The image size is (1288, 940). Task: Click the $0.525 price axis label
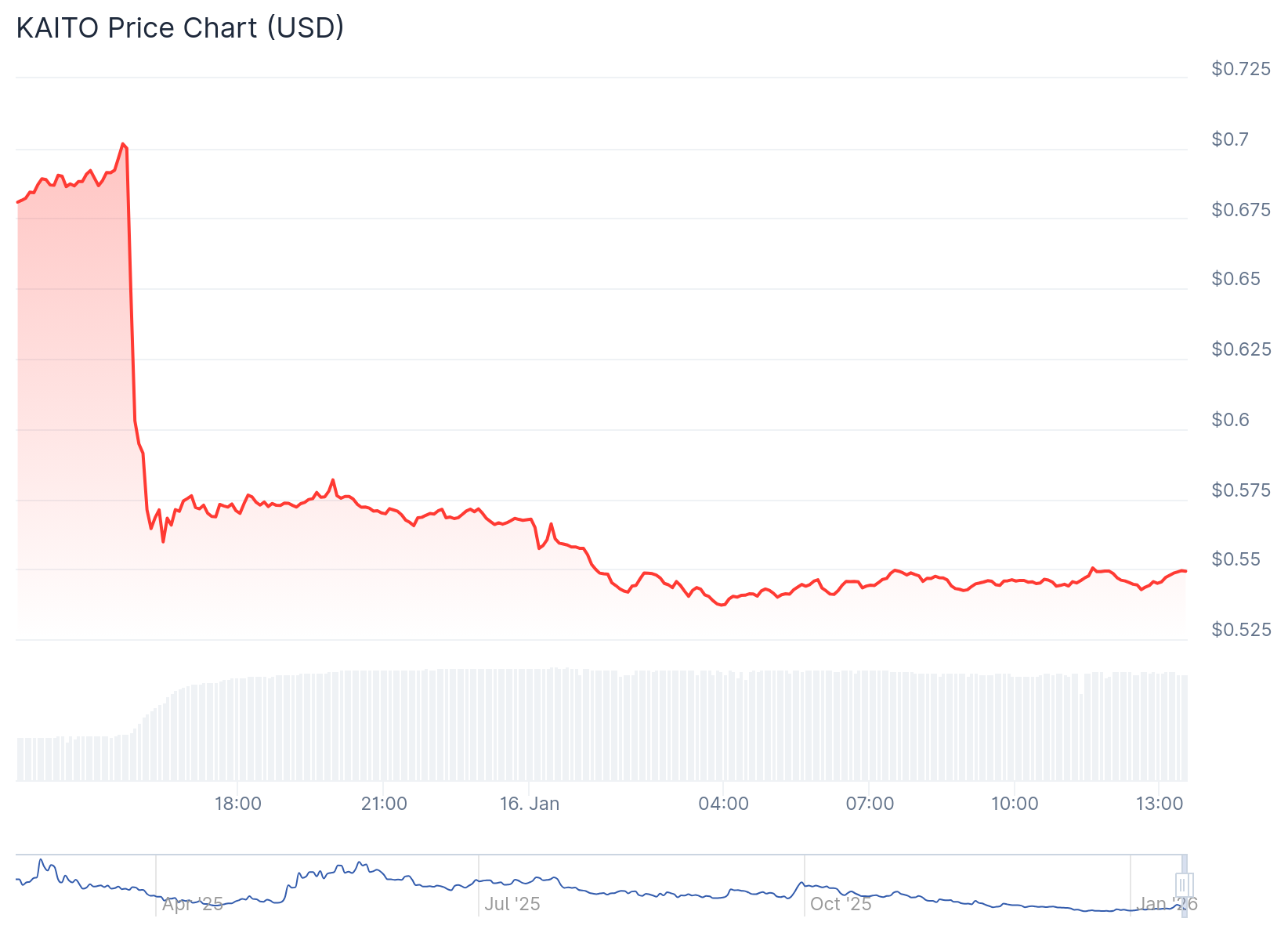coord(1241,630)
